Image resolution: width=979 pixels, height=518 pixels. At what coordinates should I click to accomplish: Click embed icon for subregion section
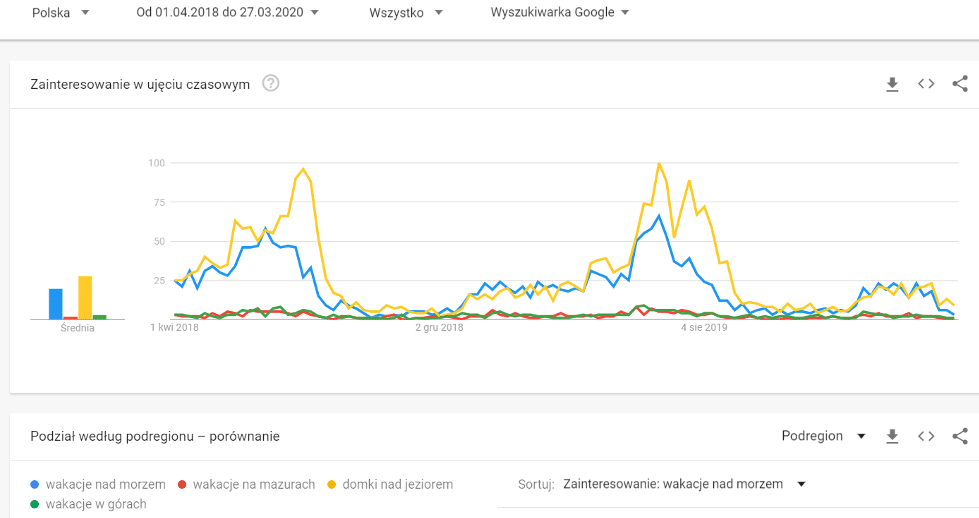[x=926, y=436]
